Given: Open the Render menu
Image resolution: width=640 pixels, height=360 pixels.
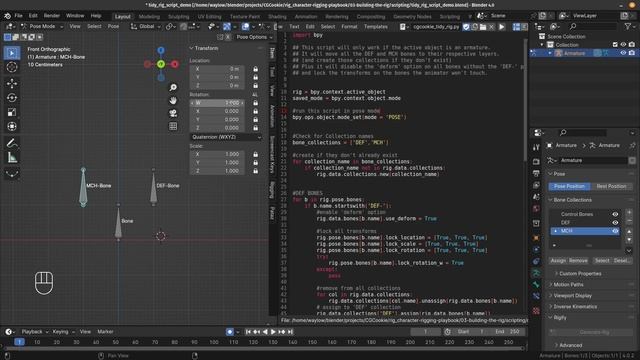Looking at the screenshot, I should tap(51, 16).
